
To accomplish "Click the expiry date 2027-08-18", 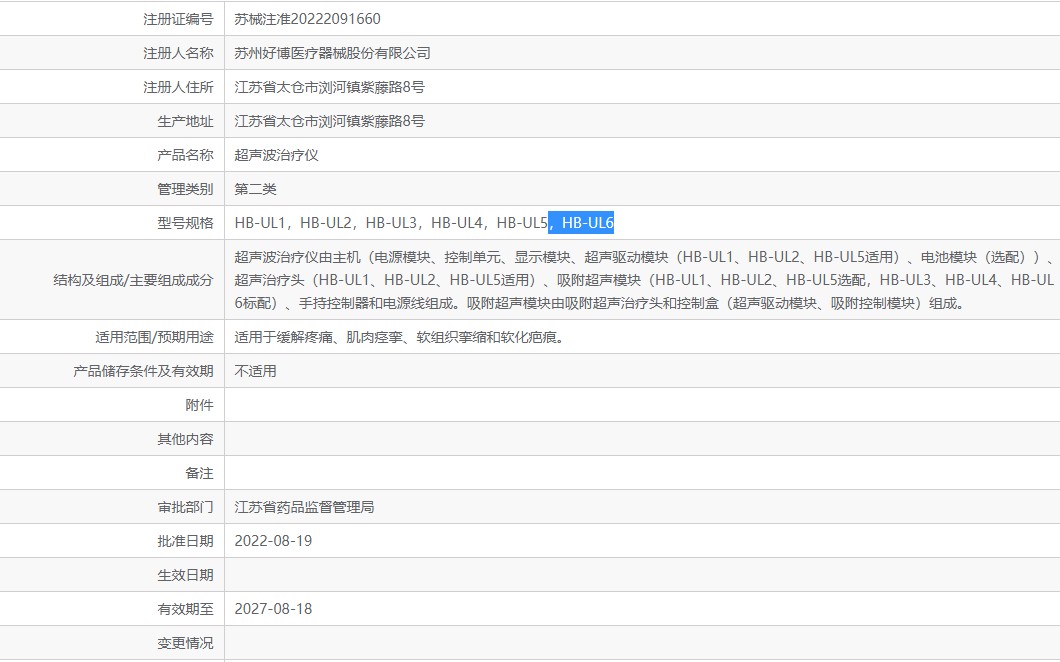I will tap(273, 609).
